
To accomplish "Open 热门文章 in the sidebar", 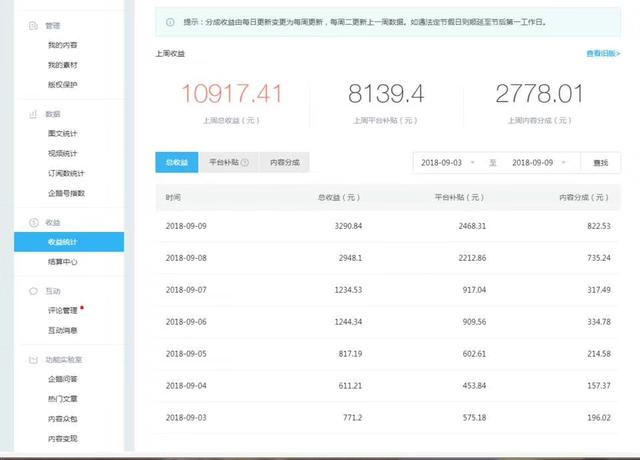I will 62,399.
